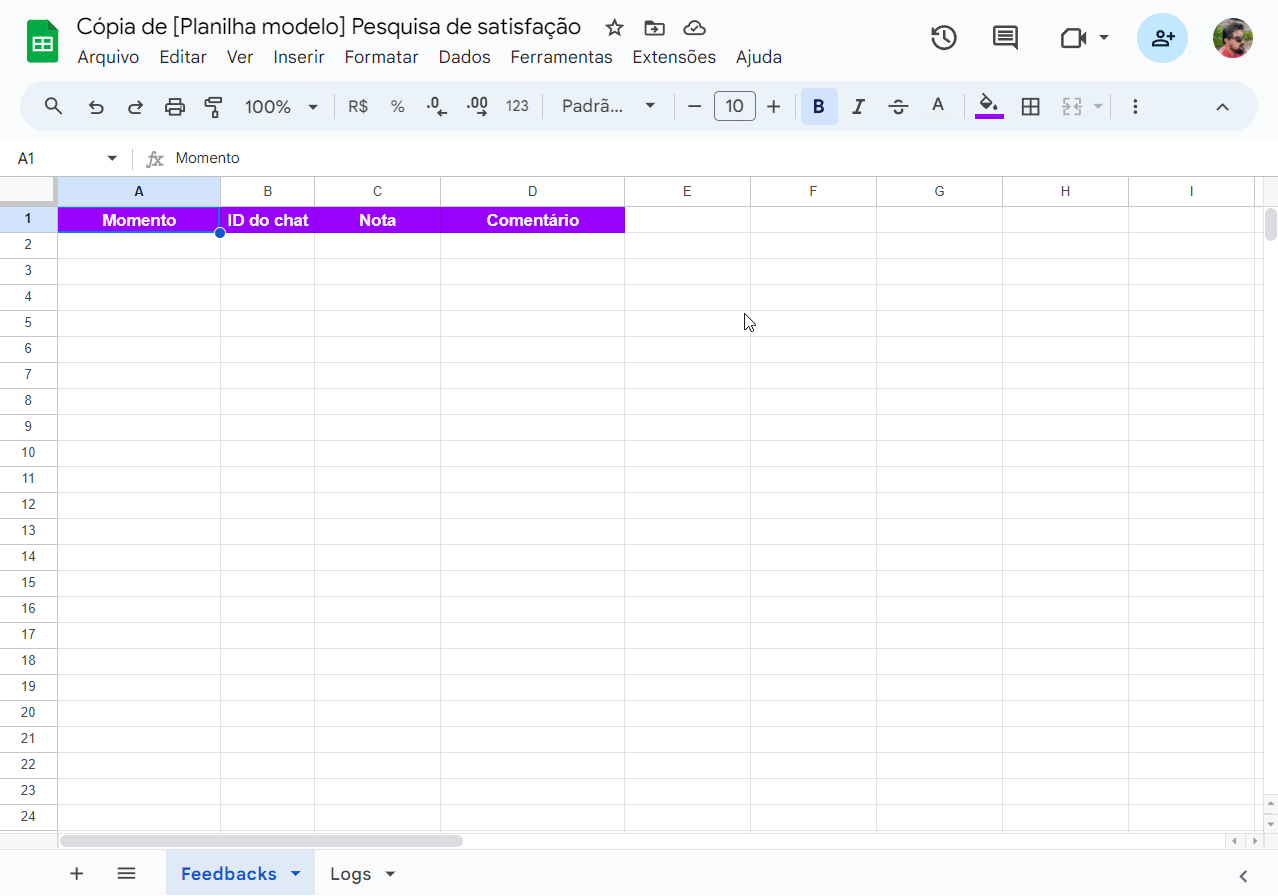The height and width of the screenshot is (896, 1278).
Task: Open the Formatar menu
Action: tap(381, 57)
